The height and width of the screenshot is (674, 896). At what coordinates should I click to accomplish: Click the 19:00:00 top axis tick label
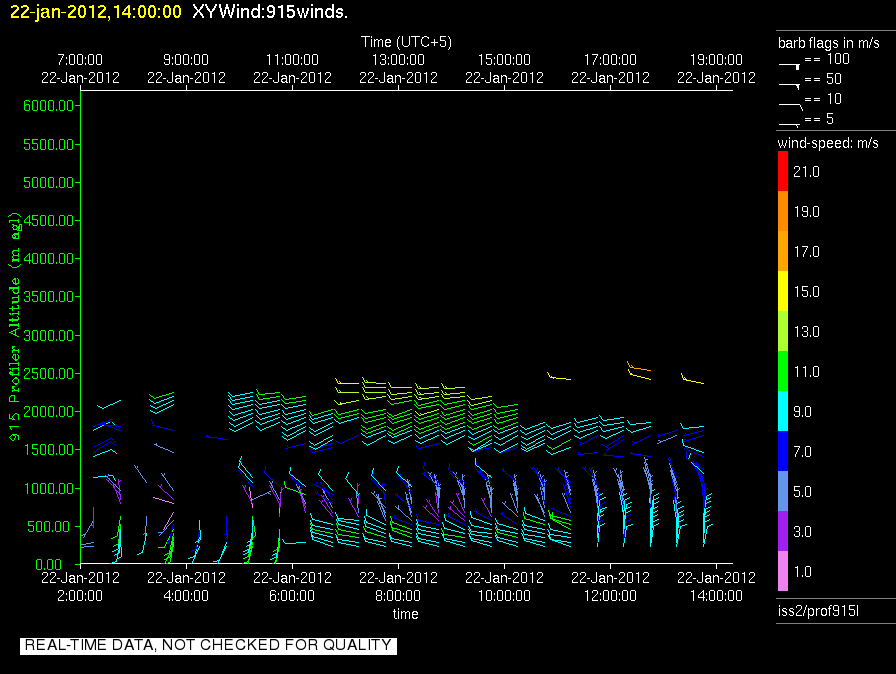coord(716,60)
